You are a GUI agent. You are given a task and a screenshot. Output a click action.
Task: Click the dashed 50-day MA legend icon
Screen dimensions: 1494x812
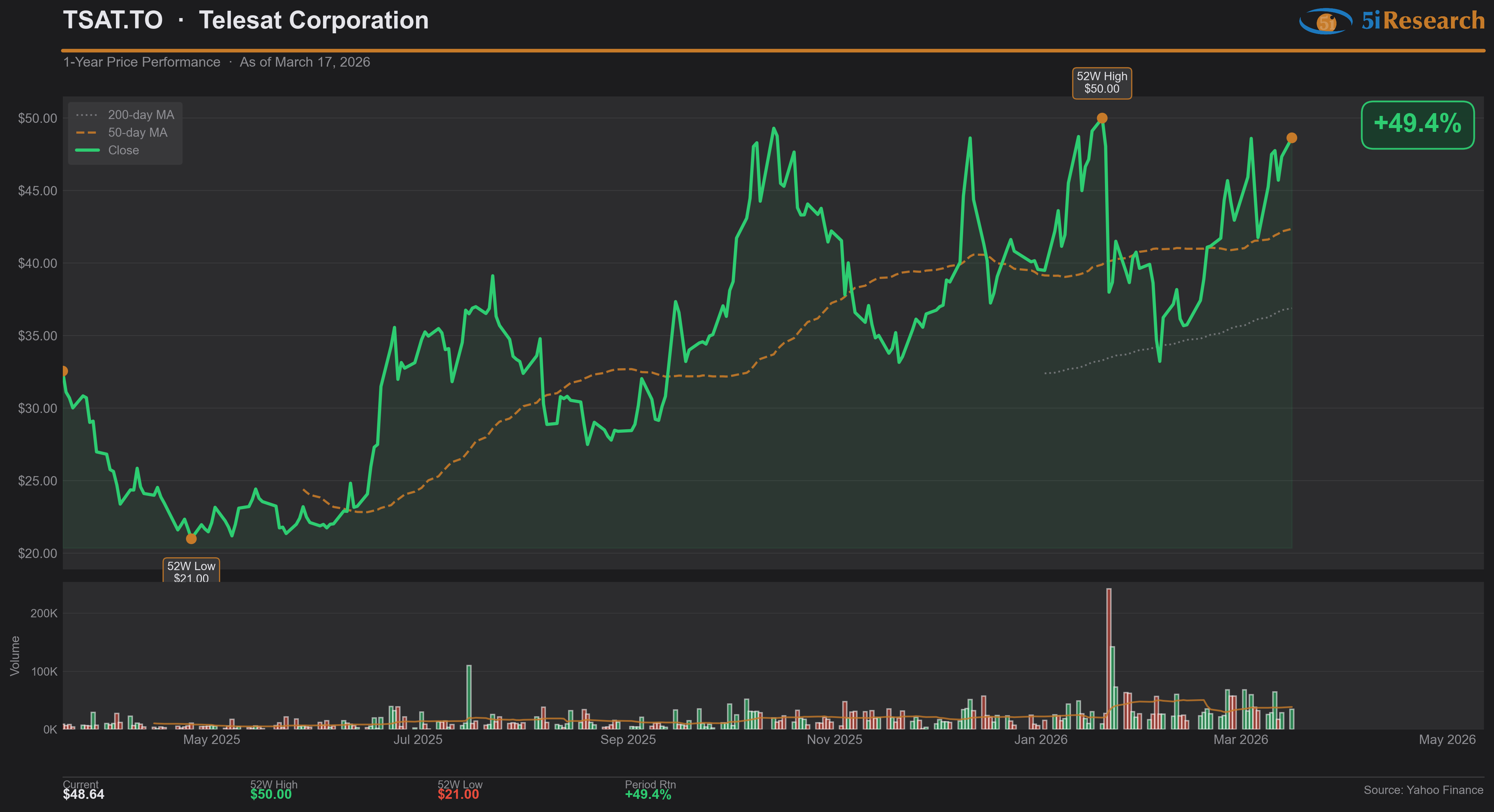(x=87, y=133)
